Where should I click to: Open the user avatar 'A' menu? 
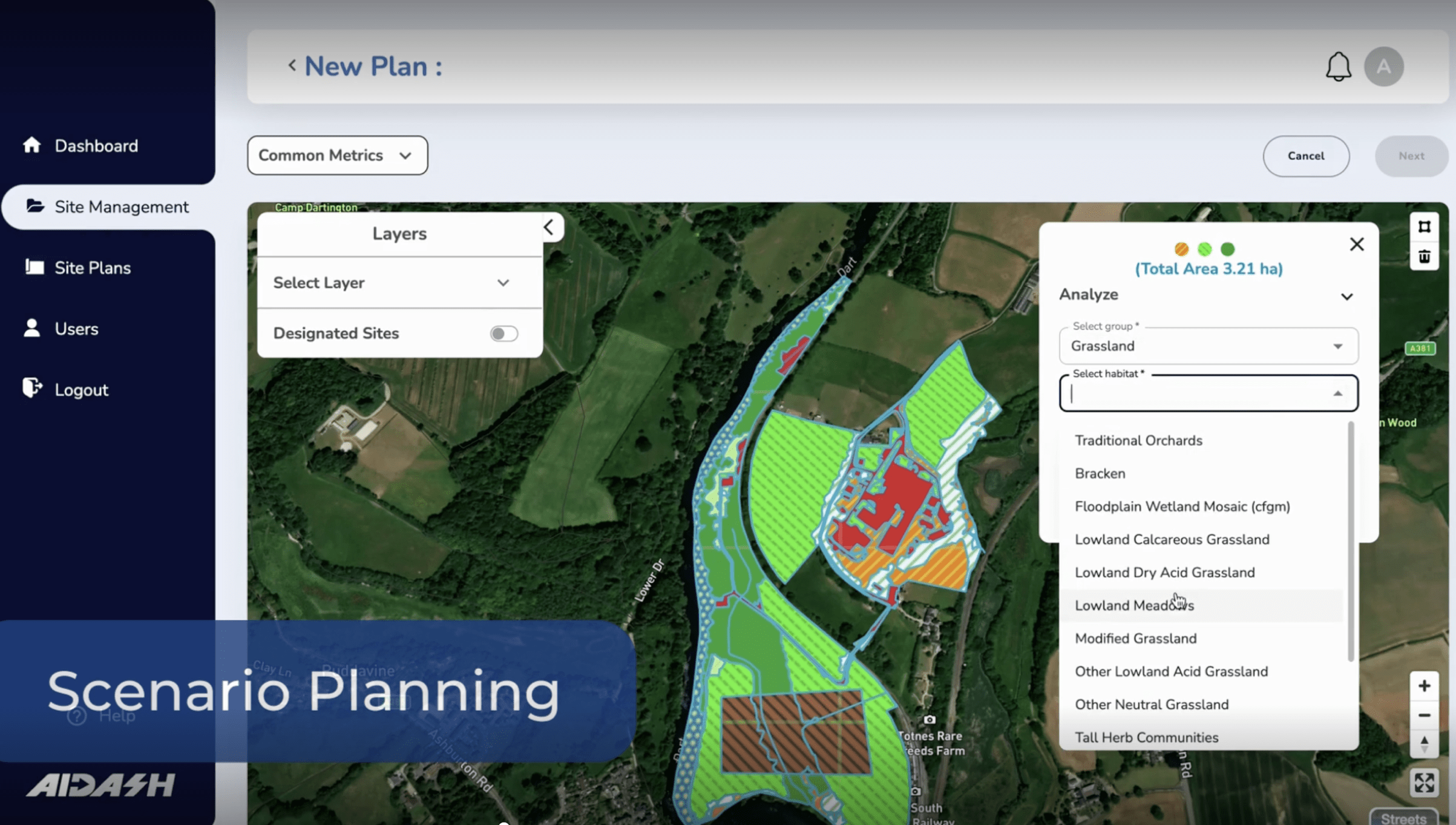(1383, 67)
